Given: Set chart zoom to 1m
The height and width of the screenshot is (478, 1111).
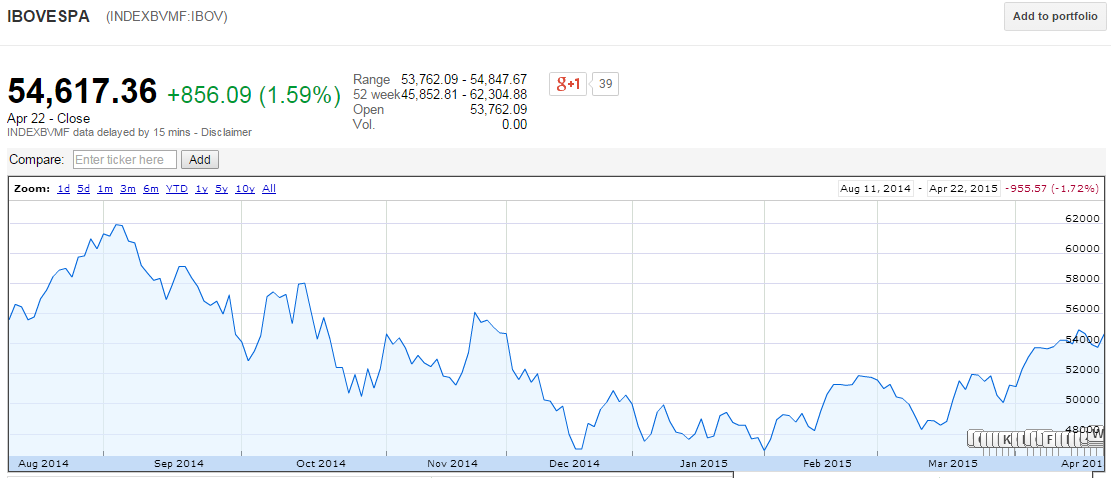Looking at the screenshot, I should [x=105, y=189].
